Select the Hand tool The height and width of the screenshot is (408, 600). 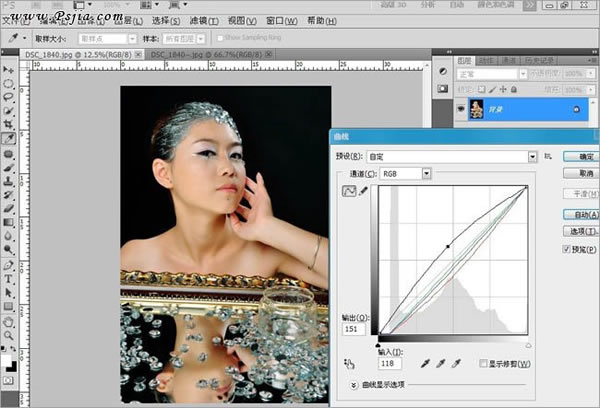pos(8,322)
